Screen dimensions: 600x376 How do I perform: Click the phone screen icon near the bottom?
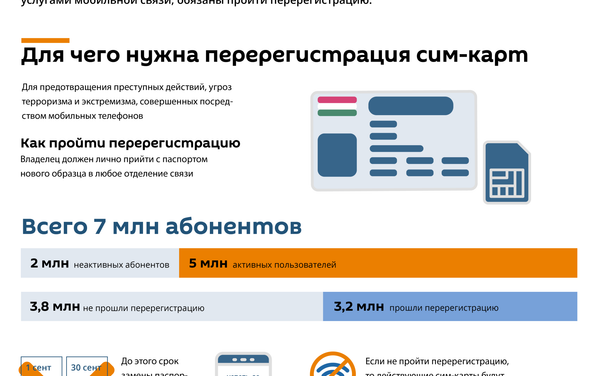pyautogui.click(x=243, y=365)
